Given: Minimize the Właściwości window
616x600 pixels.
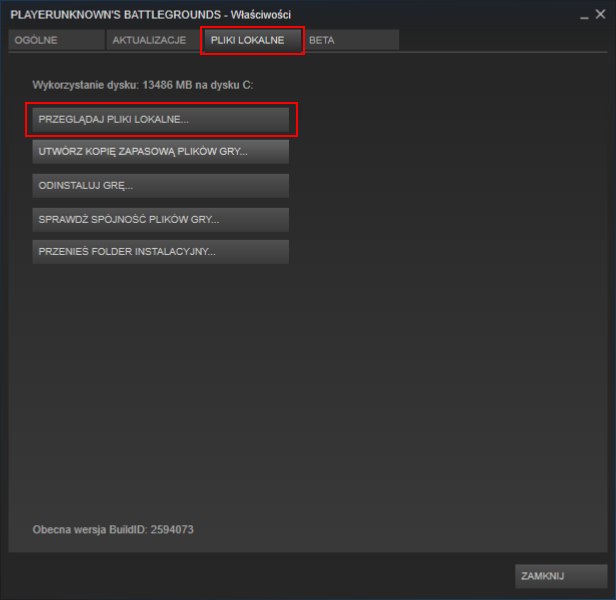Looking at the screenshot, I should coord(584,16).
